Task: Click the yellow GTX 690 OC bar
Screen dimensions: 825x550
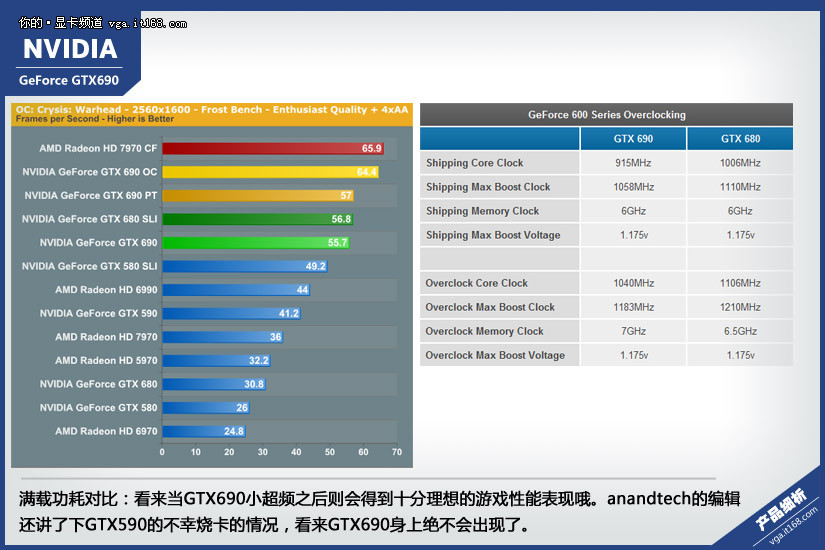Action: (x=270, y=172)
